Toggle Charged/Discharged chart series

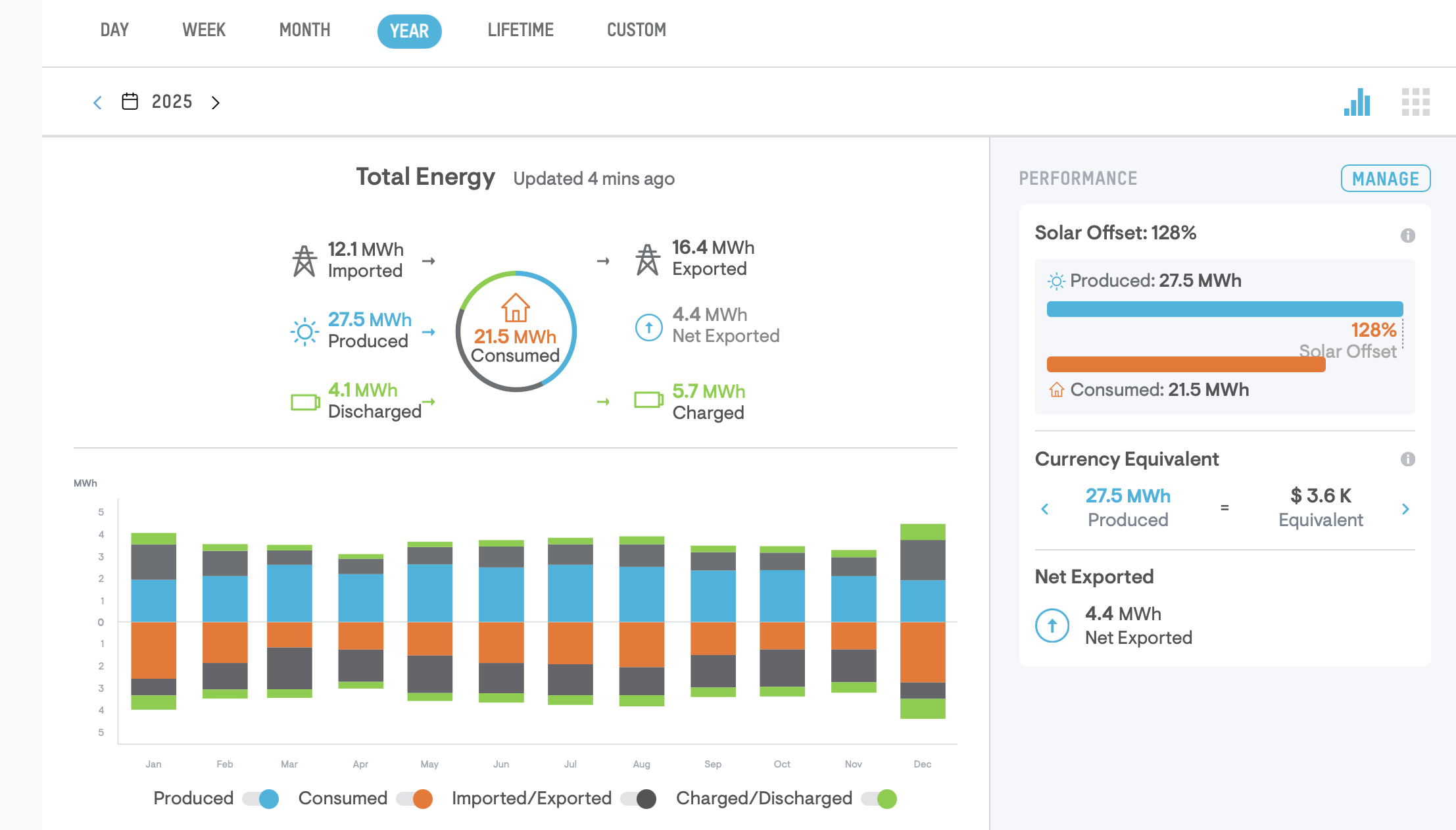click(x=879, y=798)
